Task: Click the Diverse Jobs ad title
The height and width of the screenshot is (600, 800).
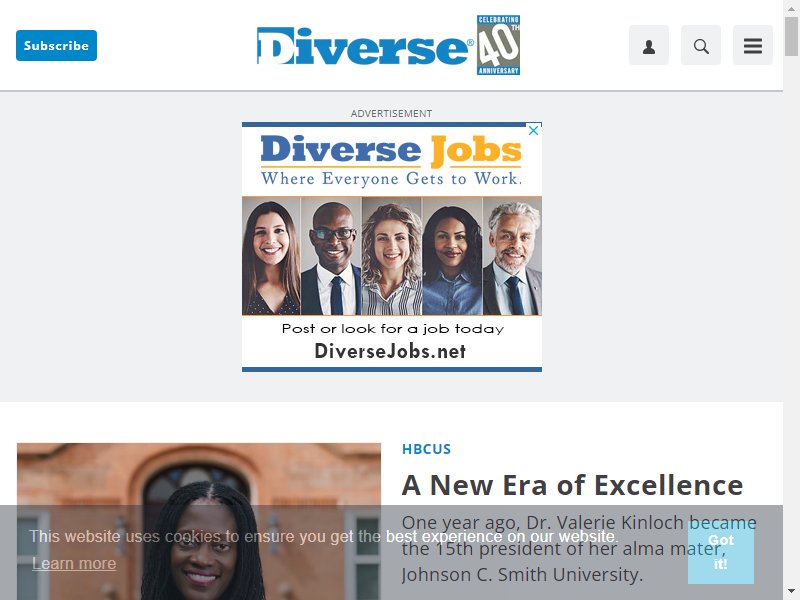Action: click(x=391, y=150)
